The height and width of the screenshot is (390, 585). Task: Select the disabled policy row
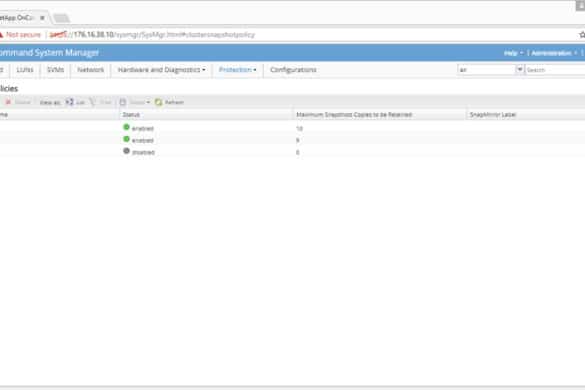click(x=292, y=152)
